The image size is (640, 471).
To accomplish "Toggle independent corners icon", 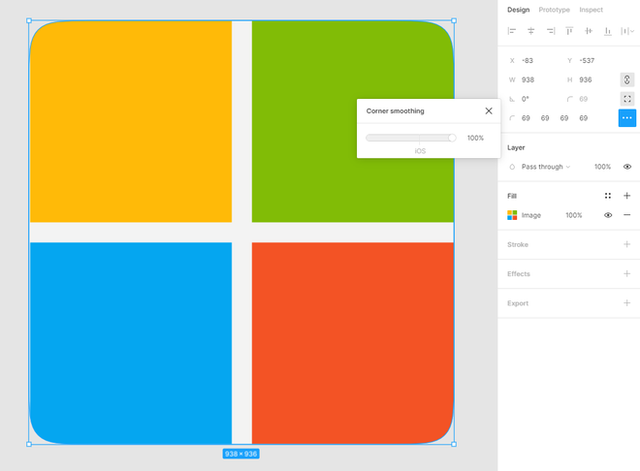I will 627,99.
